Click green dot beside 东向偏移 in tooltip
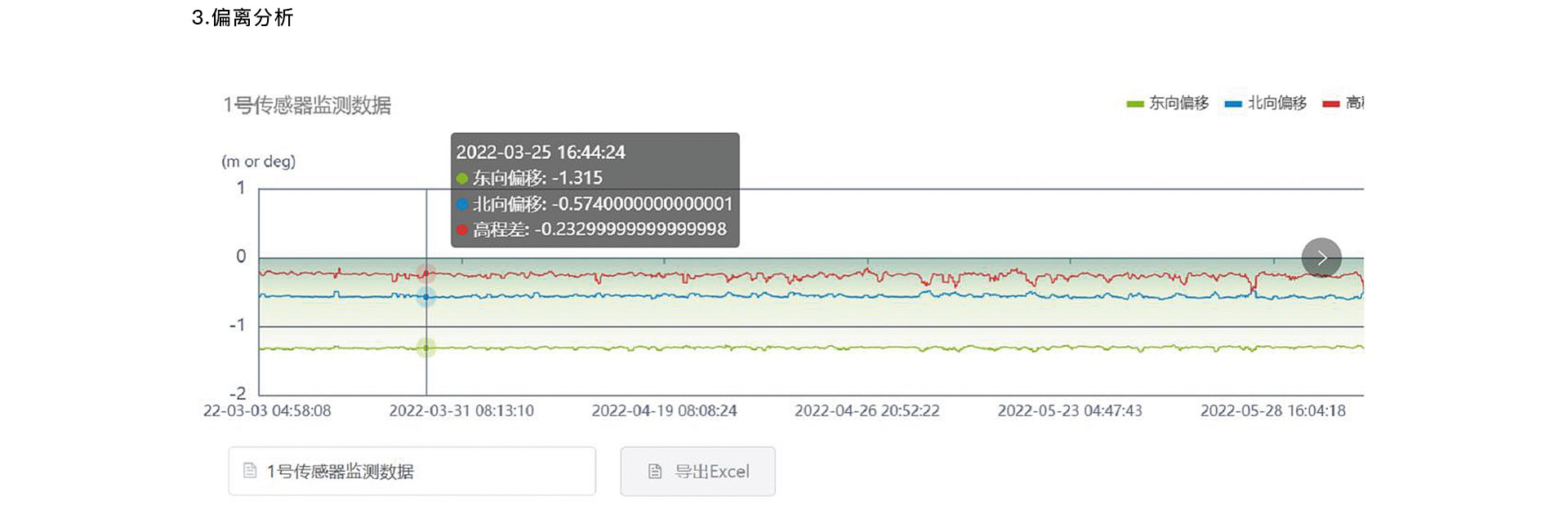The height and width of the screenshot is (532, 1568). [462, 179]
